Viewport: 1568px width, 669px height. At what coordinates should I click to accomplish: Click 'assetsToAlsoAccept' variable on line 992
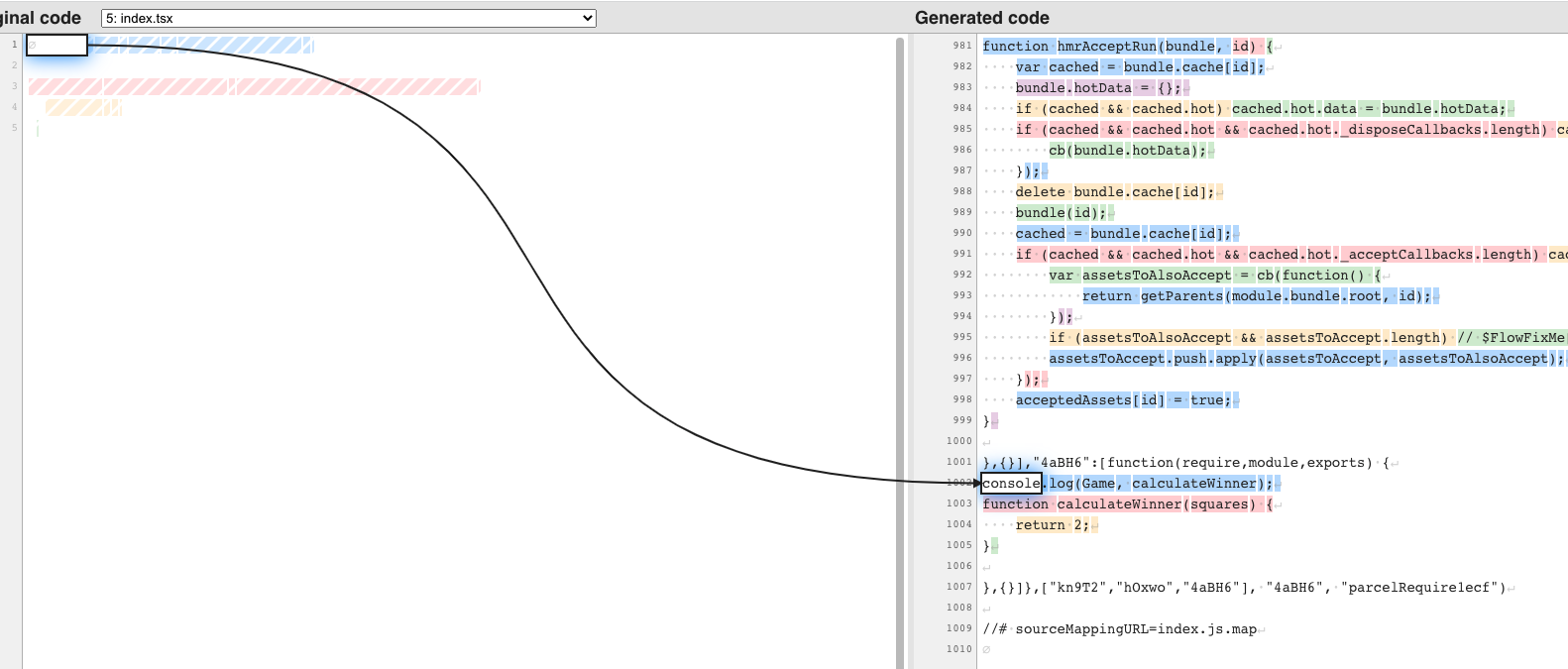[1157, 276]
